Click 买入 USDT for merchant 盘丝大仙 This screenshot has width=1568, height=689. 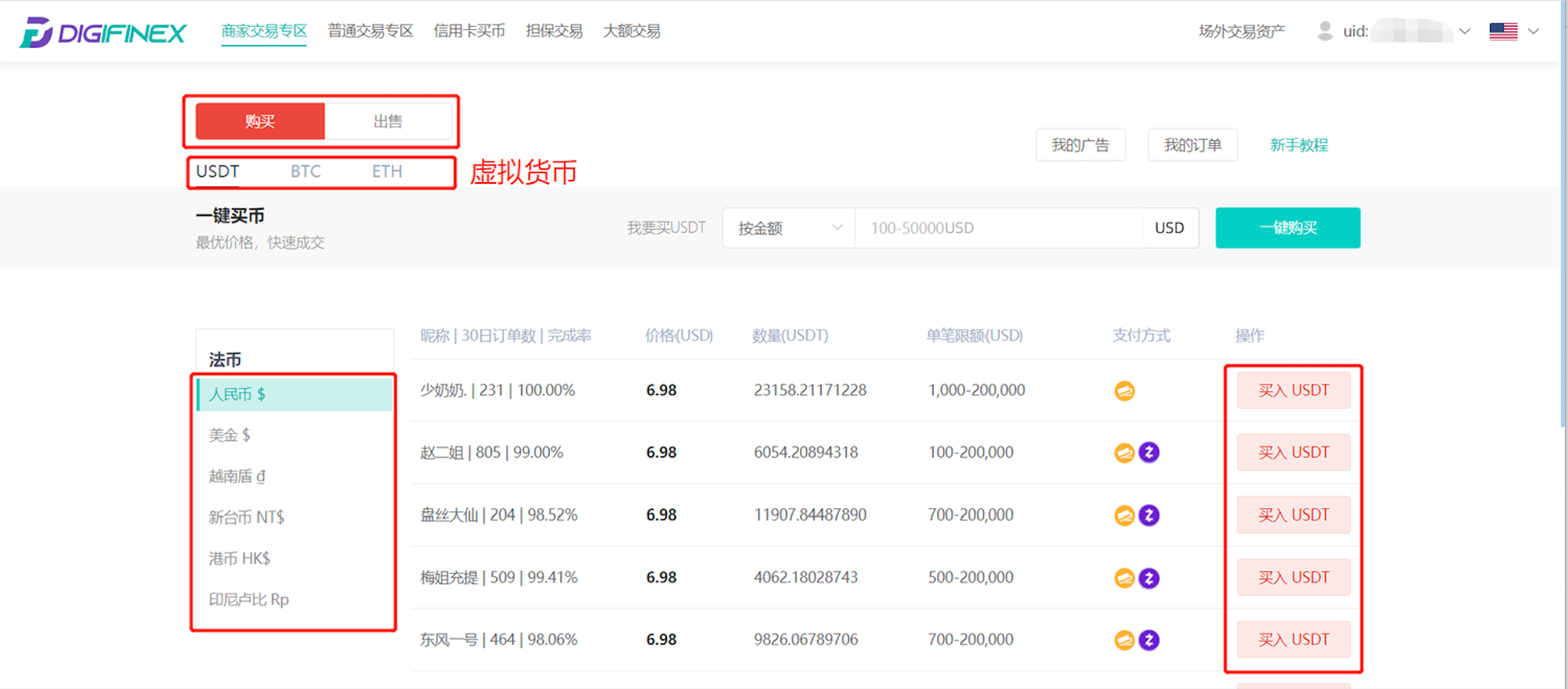[x=1294, y=515]
